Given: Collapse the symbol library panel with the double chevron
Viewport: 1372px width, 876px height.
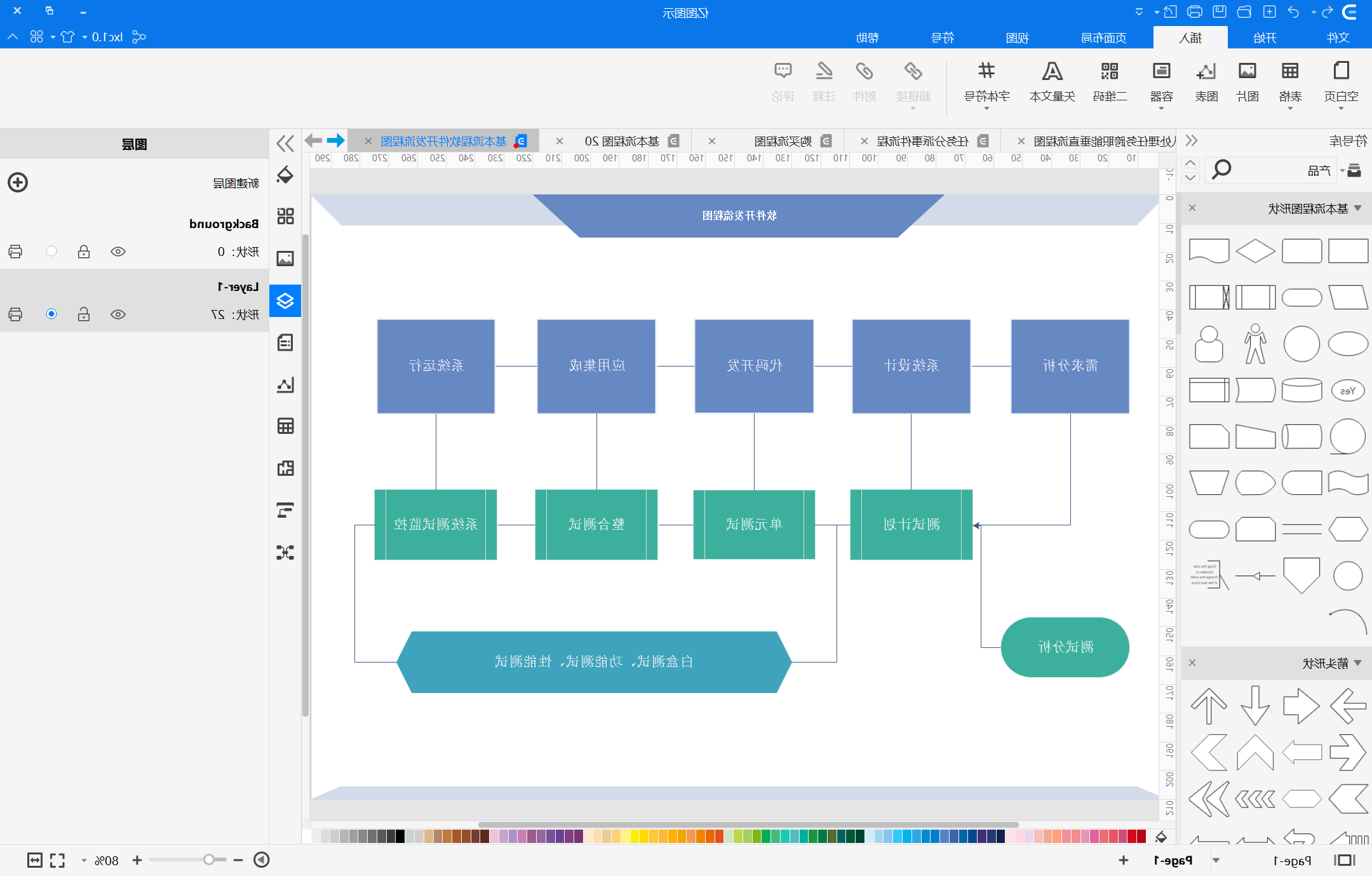Looking at the screenshot, I should pos(1191,140).
